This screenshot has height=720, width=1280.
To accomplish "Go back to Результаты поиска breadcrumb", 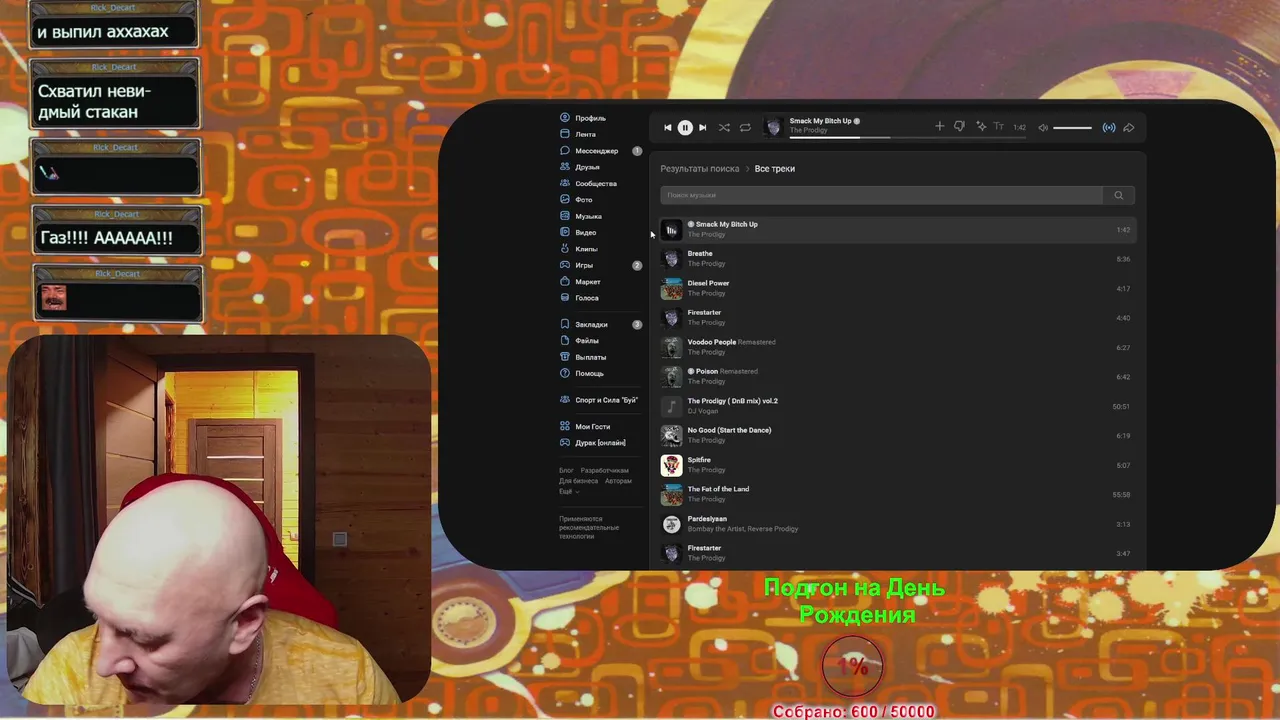I will 699,169.
